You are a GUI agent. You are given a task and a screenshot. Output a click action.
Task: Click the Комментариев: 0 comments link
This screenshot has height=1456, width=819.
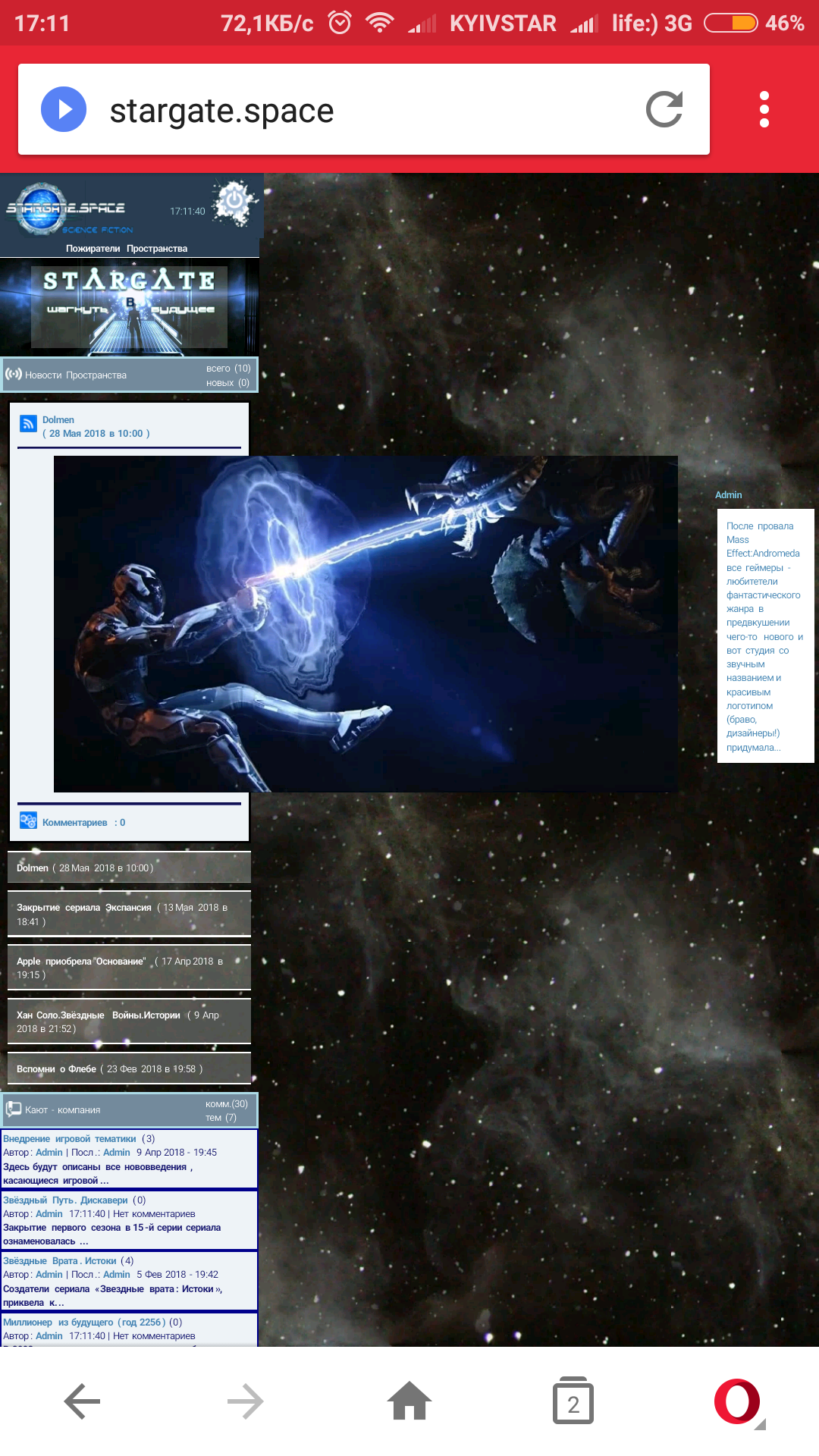[x=83, y=823]
